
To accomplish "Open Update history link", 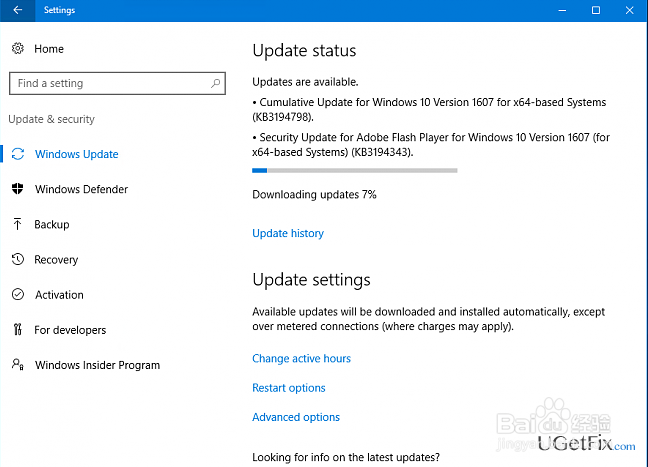I will pyautogui.click(x=288, y=233).
